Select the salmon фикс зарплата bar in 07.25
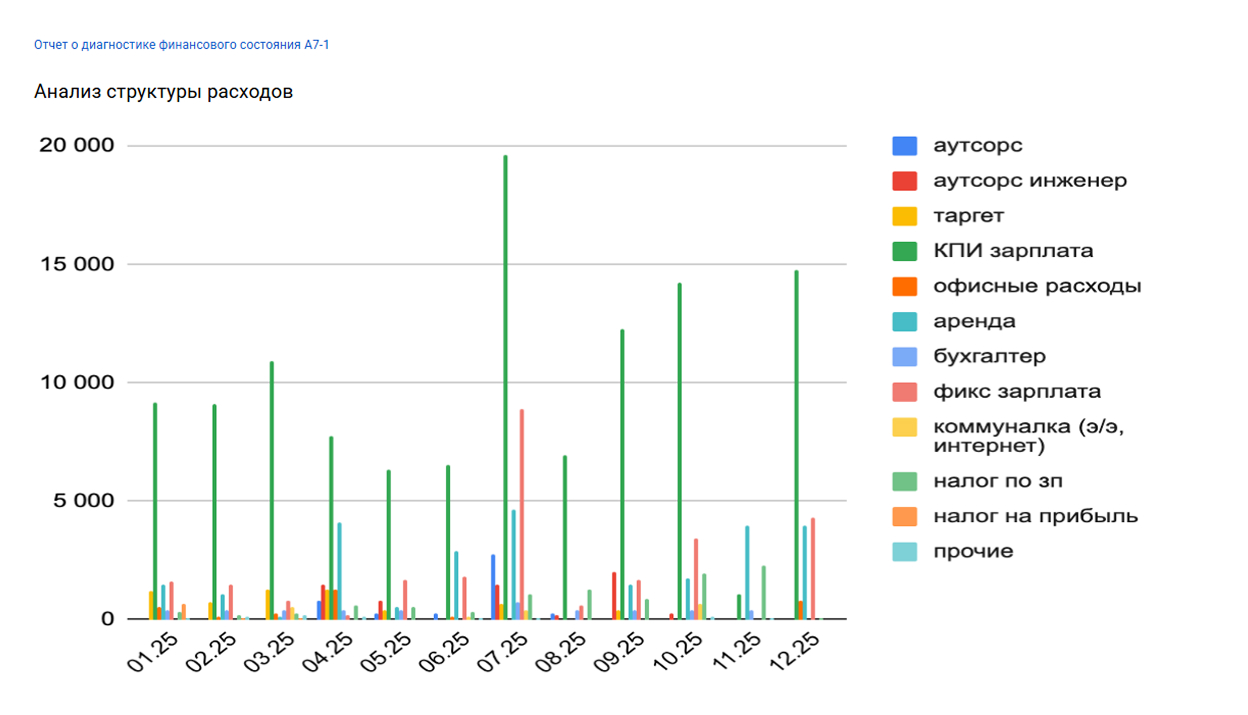This screenshot has width=1248, height=715. (522, 514)
